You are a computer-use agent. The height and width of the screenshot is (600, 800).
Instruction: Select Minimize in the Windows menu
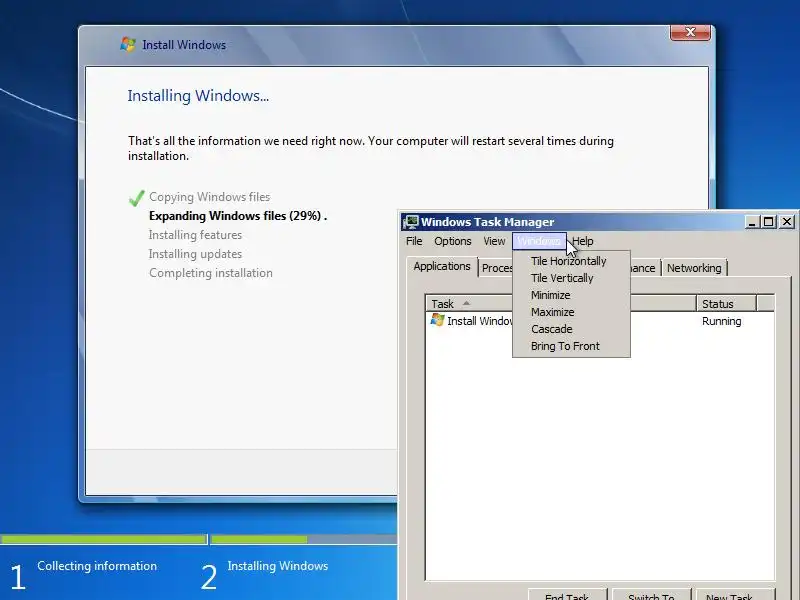click(x=571, y=295)
